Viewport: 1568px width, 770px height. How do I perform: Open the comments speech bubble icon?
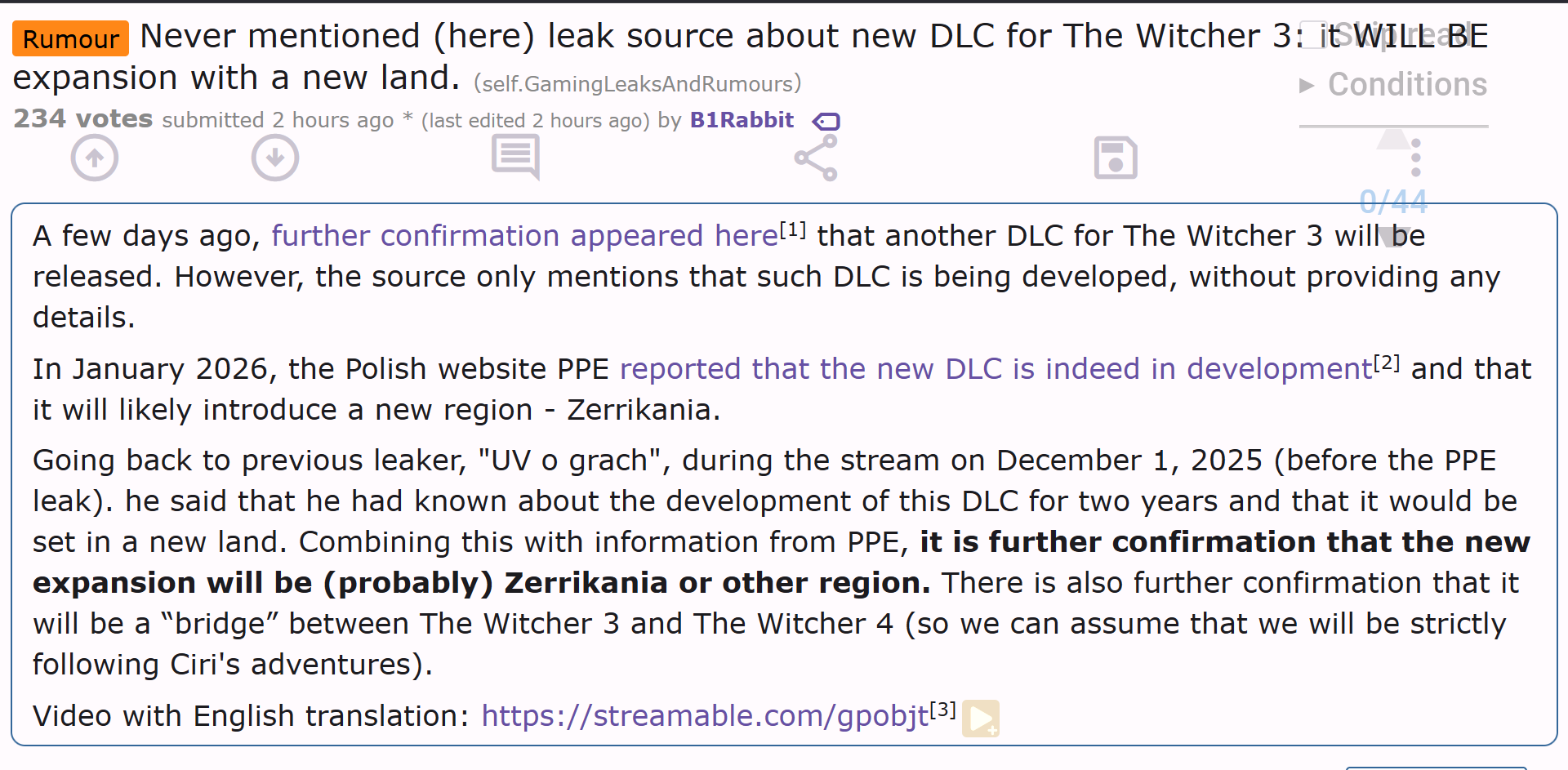pos(515,157)
